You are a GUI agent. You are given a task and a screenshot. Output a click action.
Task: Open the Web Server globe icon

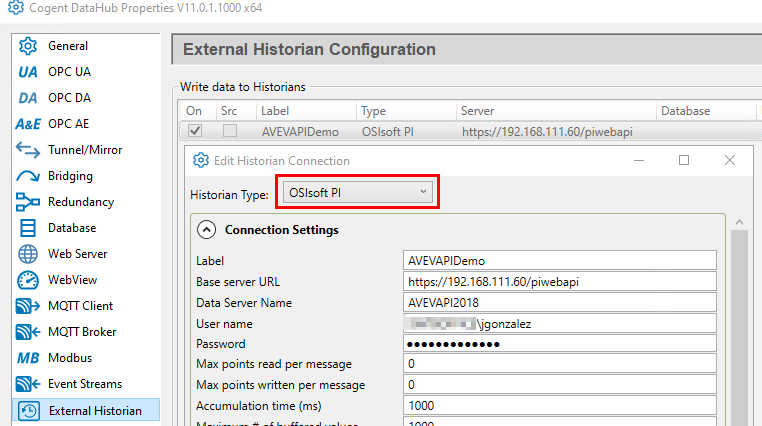28,254
